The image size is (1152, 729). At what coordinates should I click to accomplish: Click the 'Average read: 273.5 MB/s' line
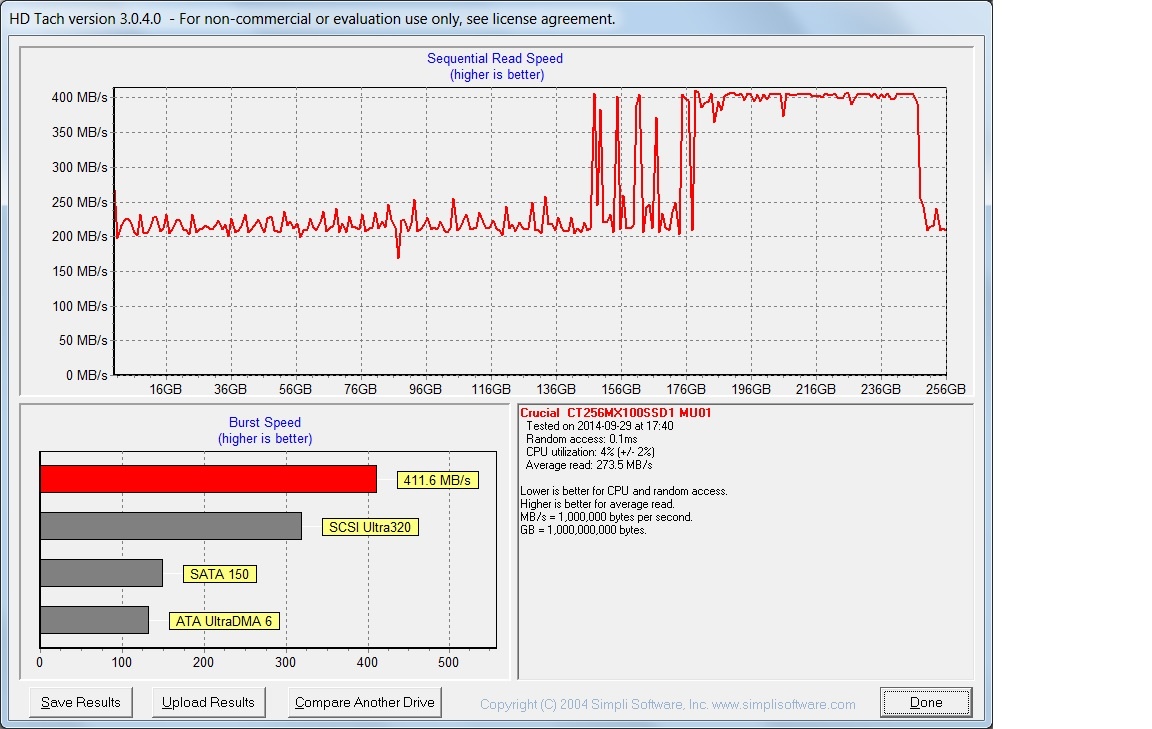[x=589, y=466]
